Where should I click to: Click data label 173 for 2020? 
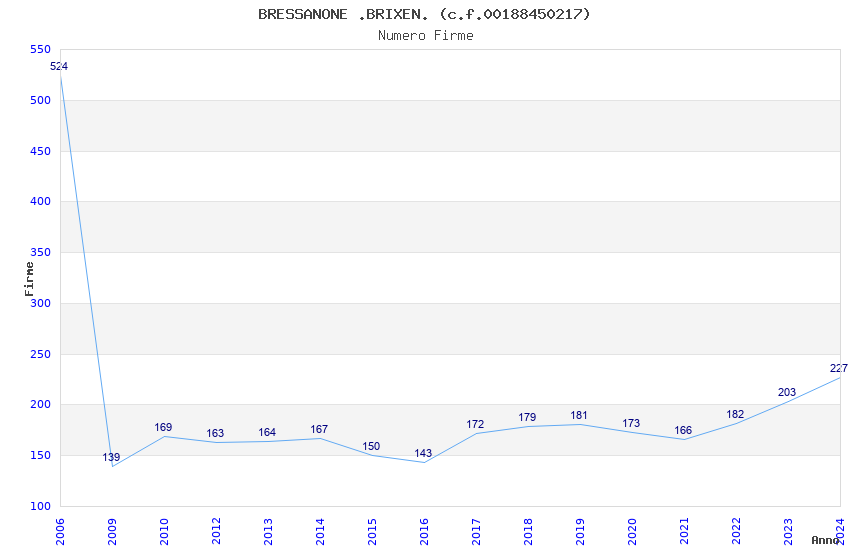point(631,423)
